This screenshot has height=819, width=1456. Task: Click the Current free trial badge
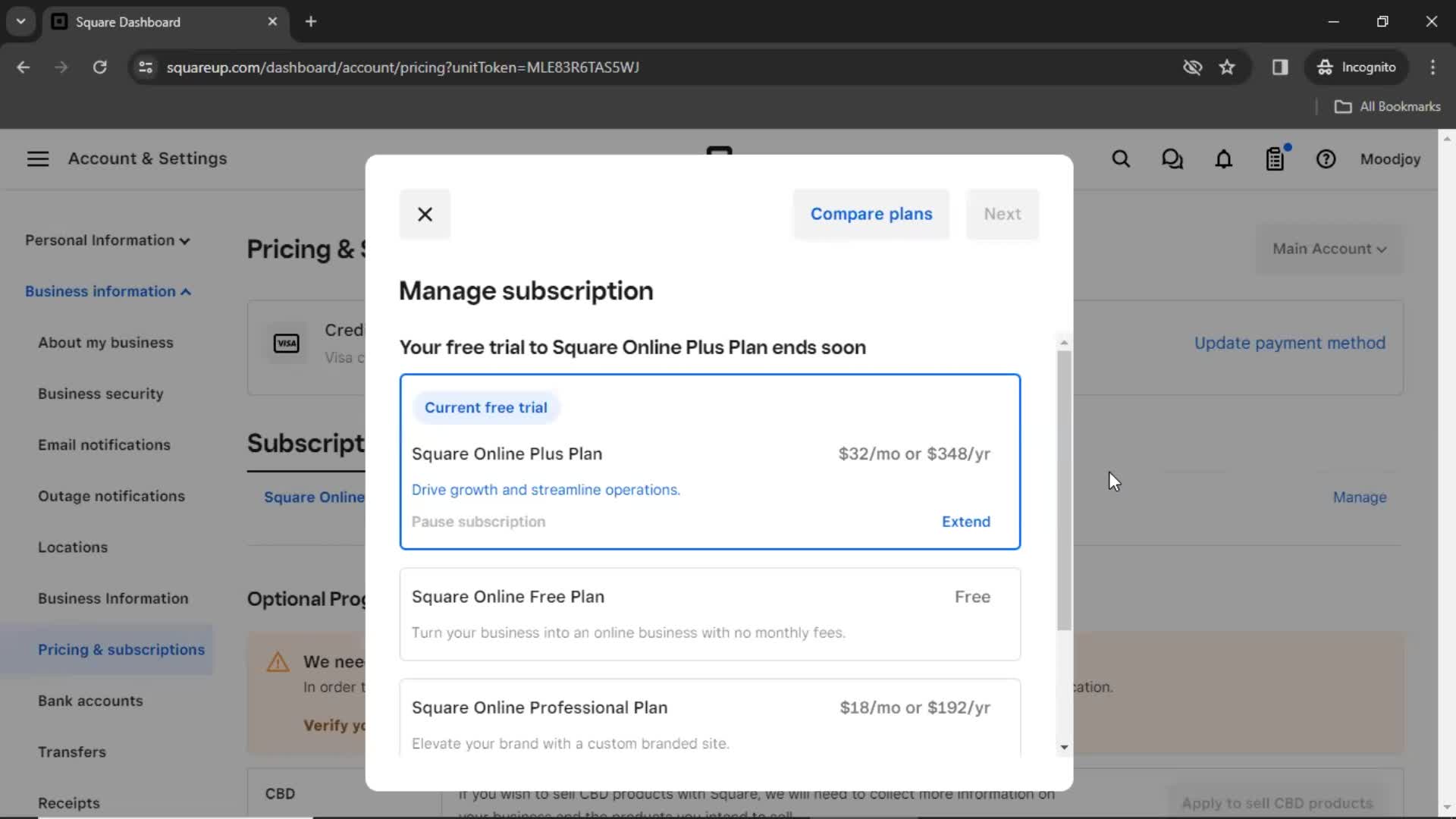pos(486,408)
